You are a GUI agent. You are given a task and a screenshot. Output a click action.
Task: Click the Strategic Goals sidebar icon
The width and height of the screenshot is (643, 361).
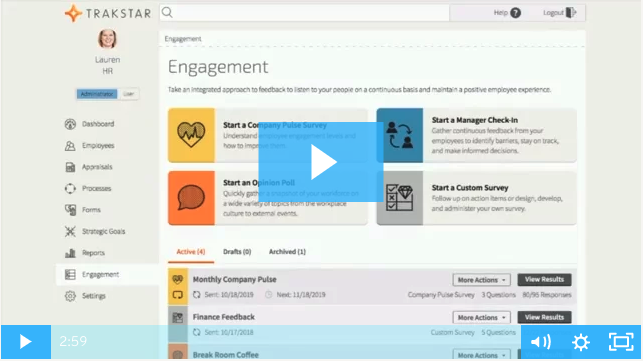[70, 231]
